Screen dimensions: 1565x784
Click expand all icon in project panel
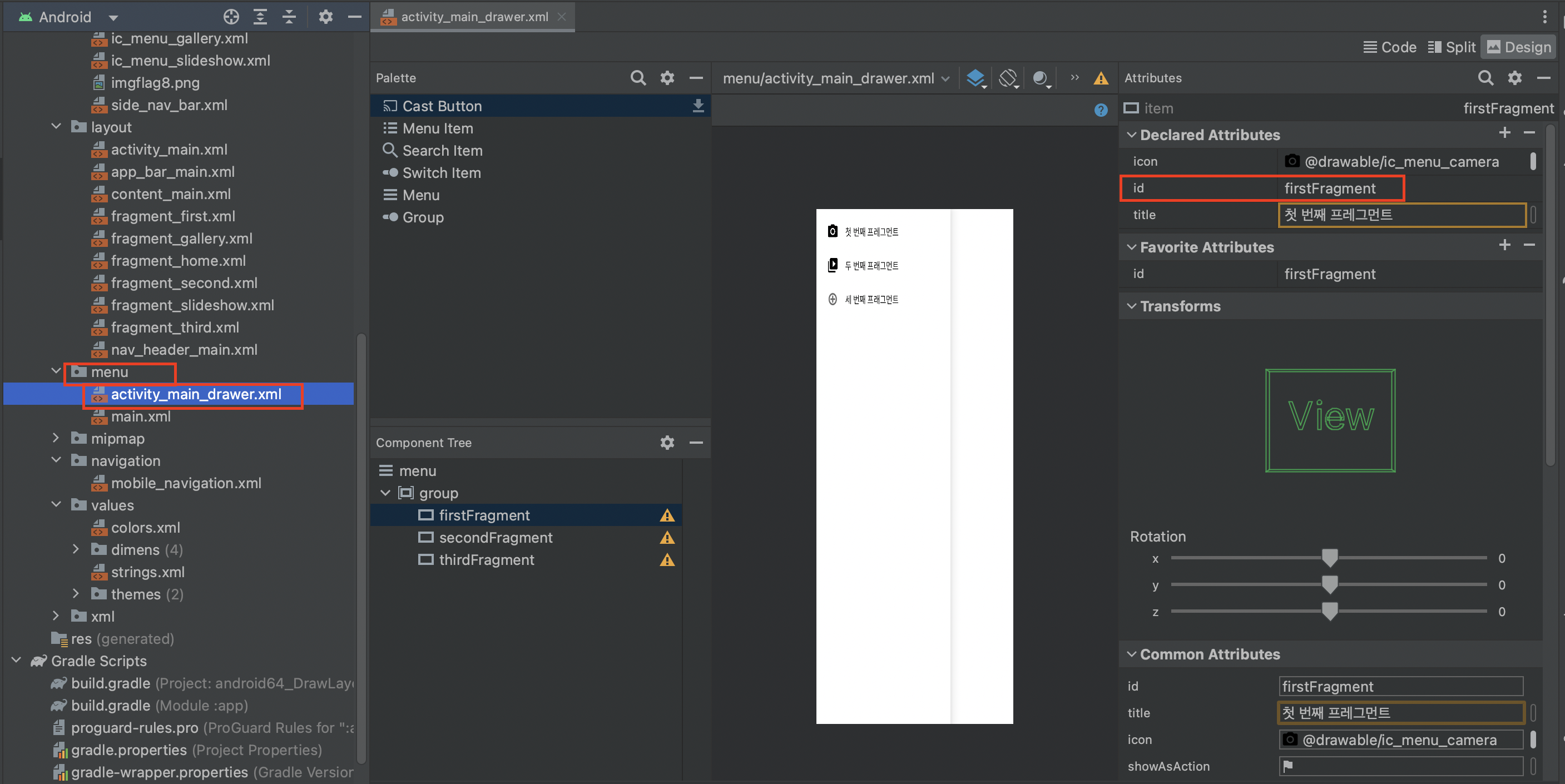click(260, 16)
